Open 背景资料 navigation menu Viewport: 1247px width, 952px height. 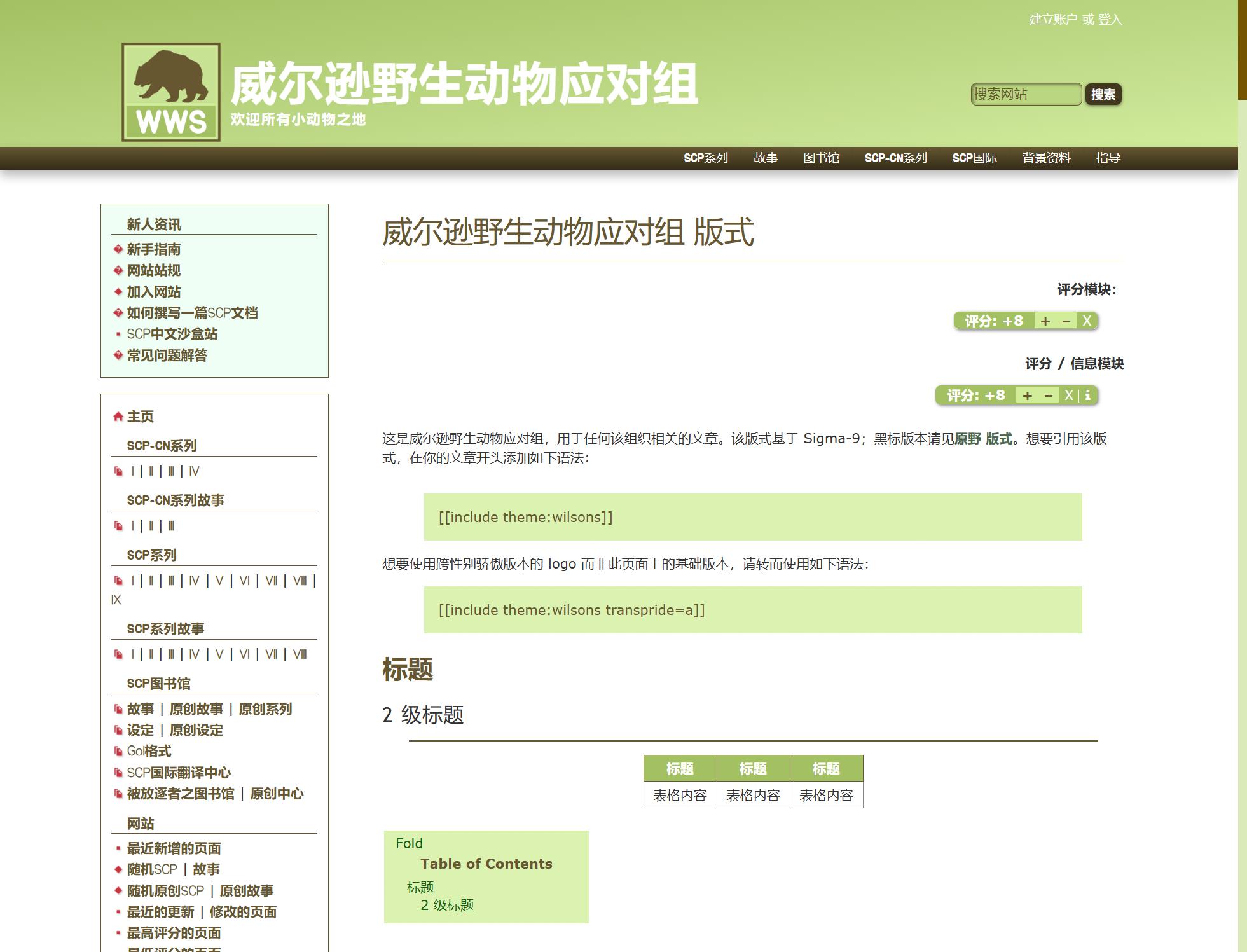[x=1046, y=158]
